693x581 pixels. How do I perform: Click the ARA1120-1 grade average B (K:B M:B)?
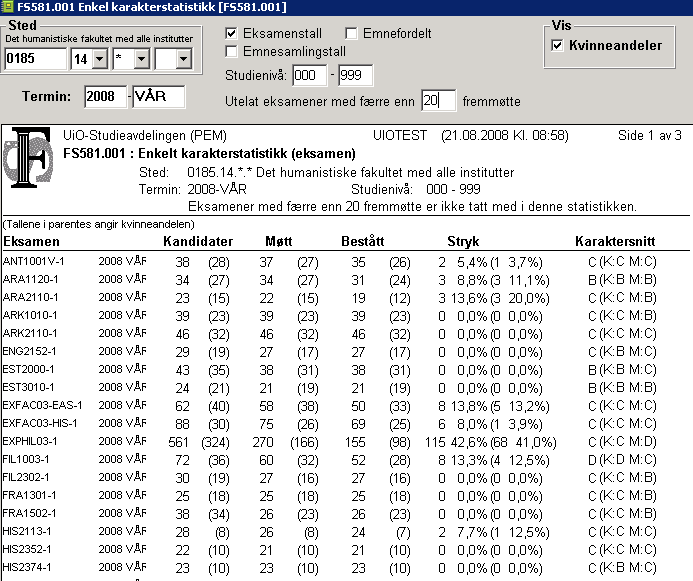click(622, 280)
